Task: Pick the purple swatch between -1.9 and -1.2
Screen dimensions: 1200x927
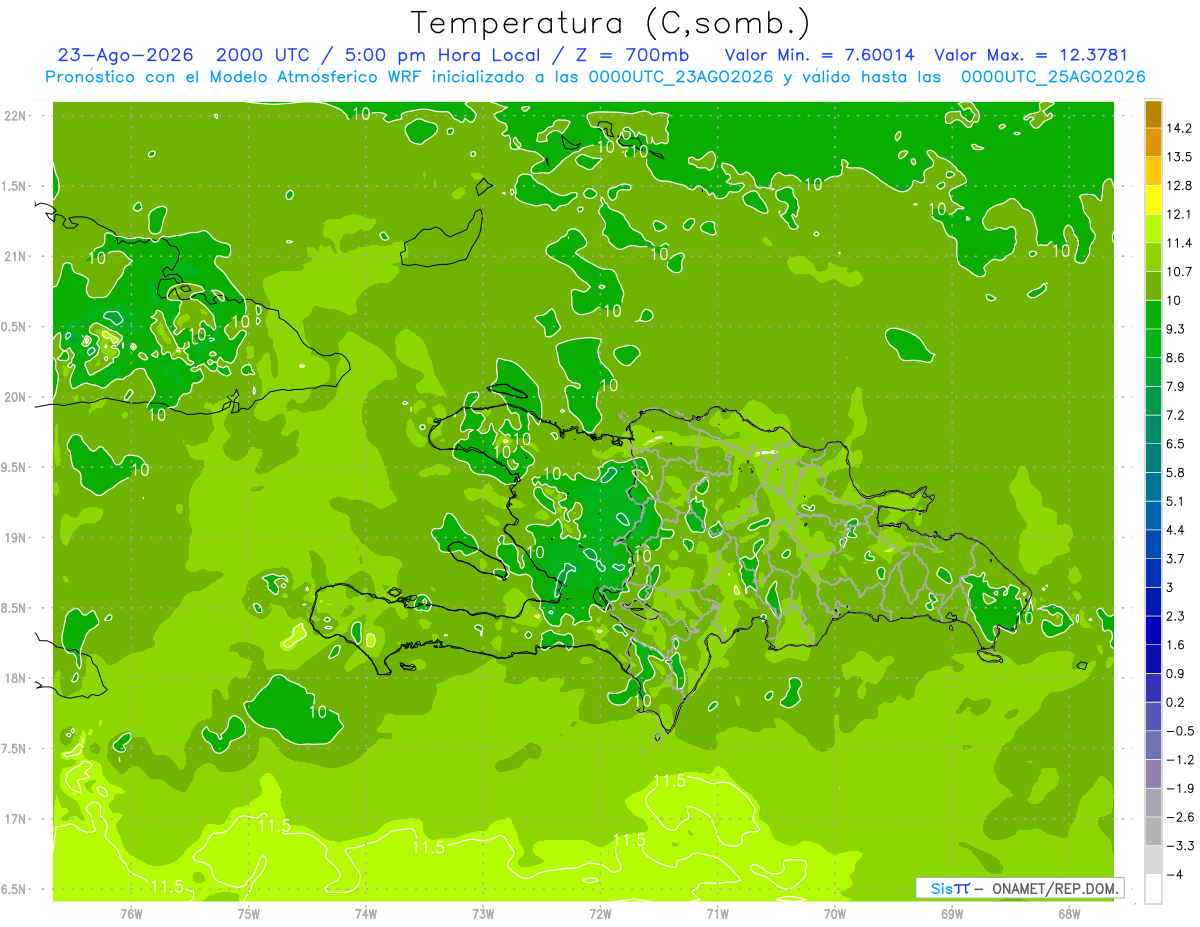Action: 1153,774
